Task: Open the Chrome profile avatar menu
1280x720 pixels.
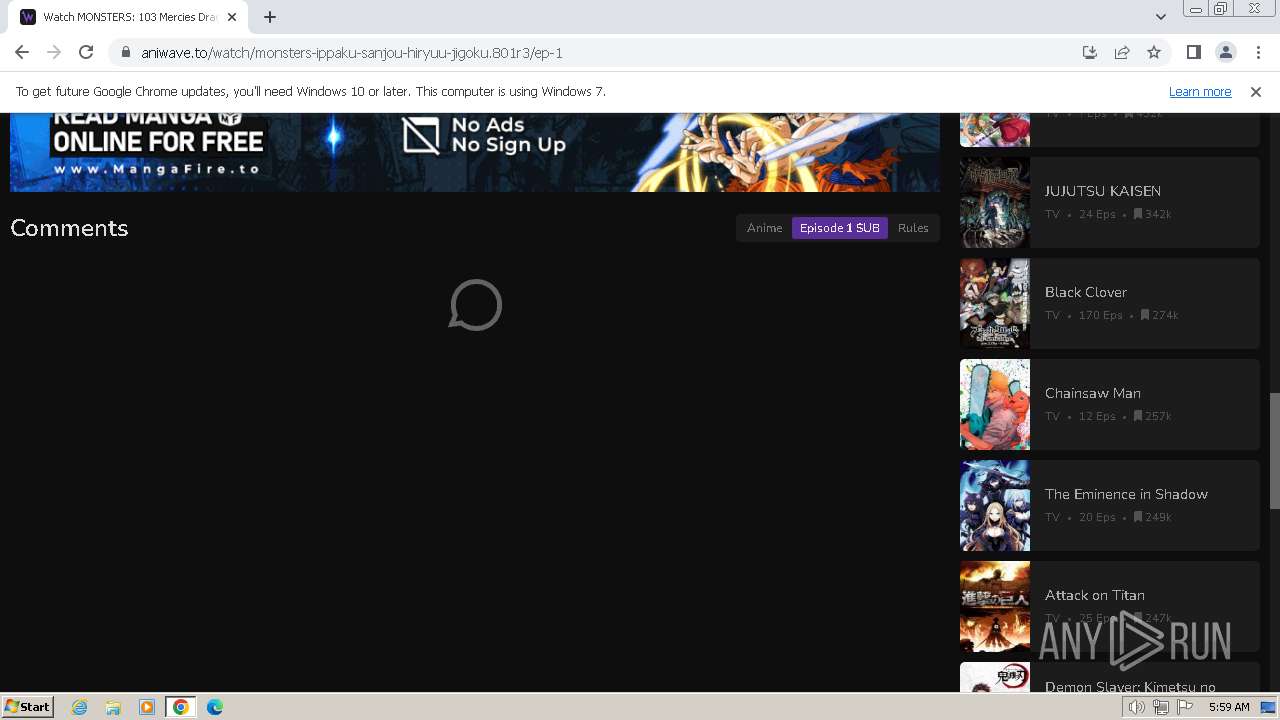Action: point(1225,52)
